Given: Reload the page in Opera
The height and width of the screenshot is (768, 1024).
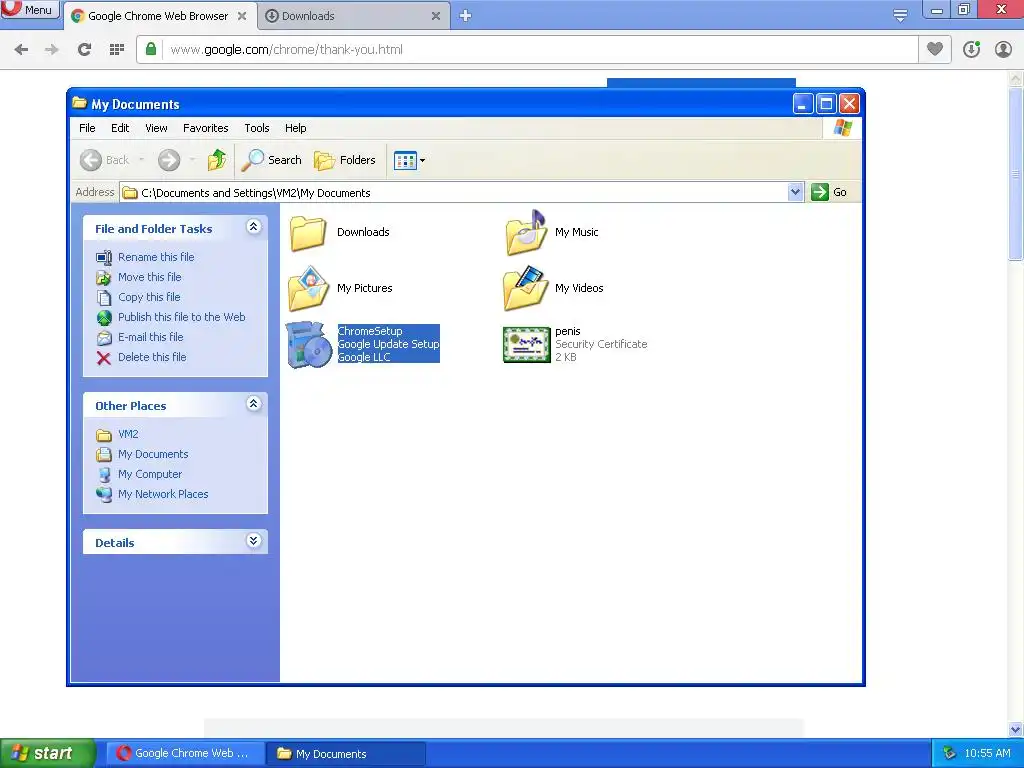Looking at the screenshot, I should 84,49.
